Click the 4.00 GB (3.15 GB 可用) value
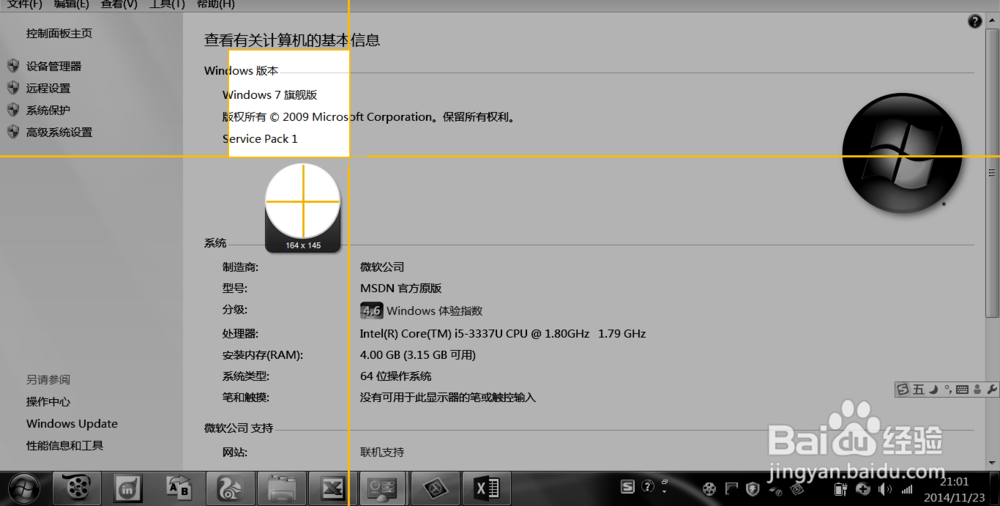The image size is (1000, 506). pyautogui.click(x=418, y=355)
